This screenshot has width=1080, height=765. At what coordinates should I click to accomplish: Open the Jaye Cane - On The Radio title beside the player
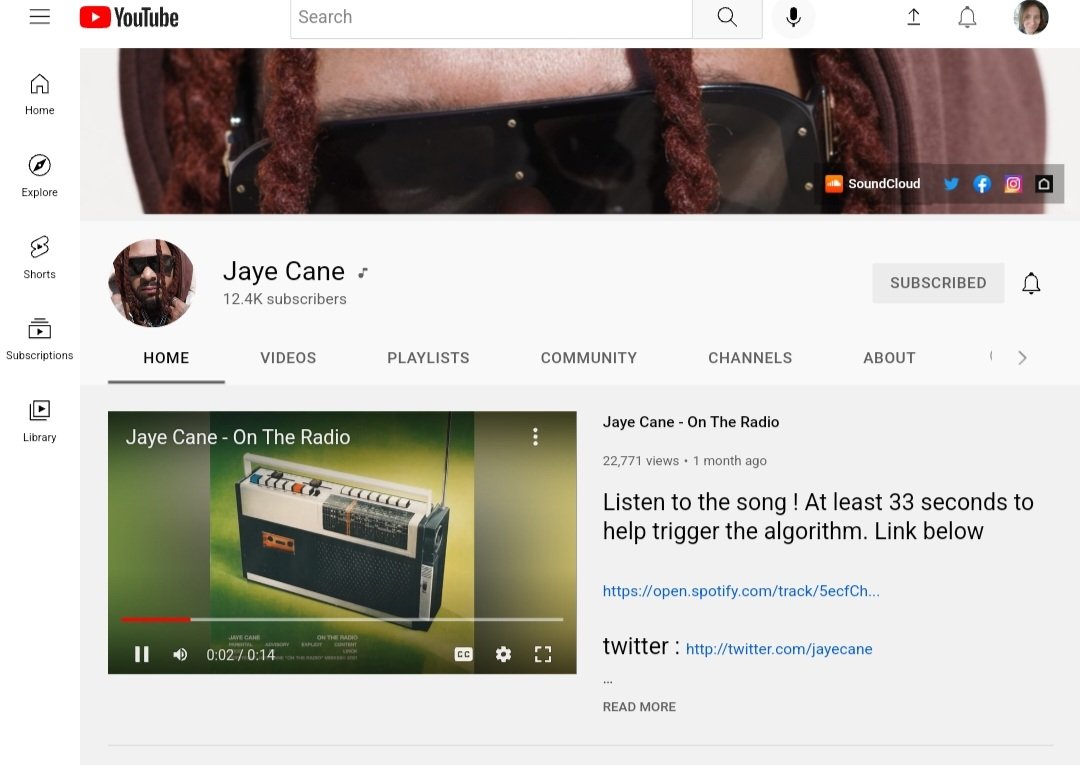tap(691, 422)
